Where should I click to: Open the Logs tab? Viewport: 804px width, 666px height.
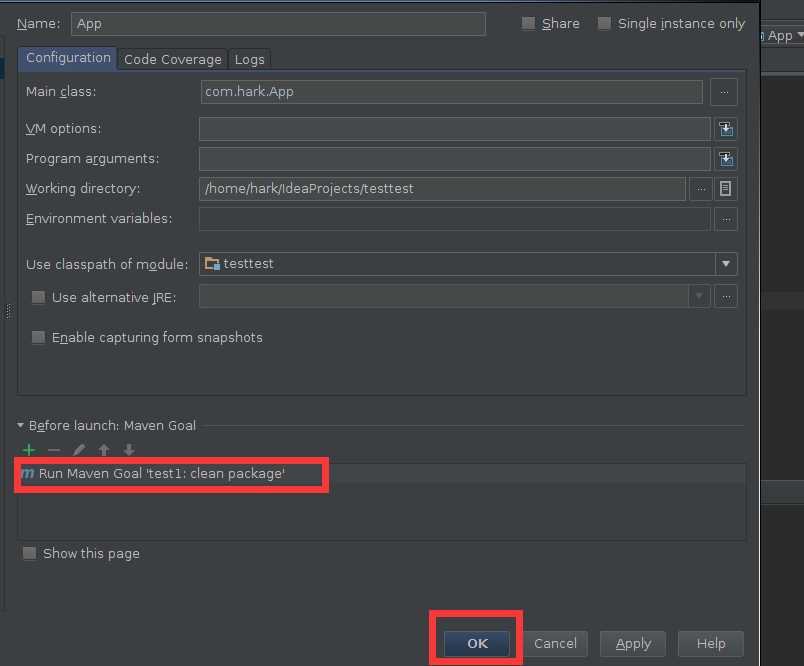pos(249,59)
